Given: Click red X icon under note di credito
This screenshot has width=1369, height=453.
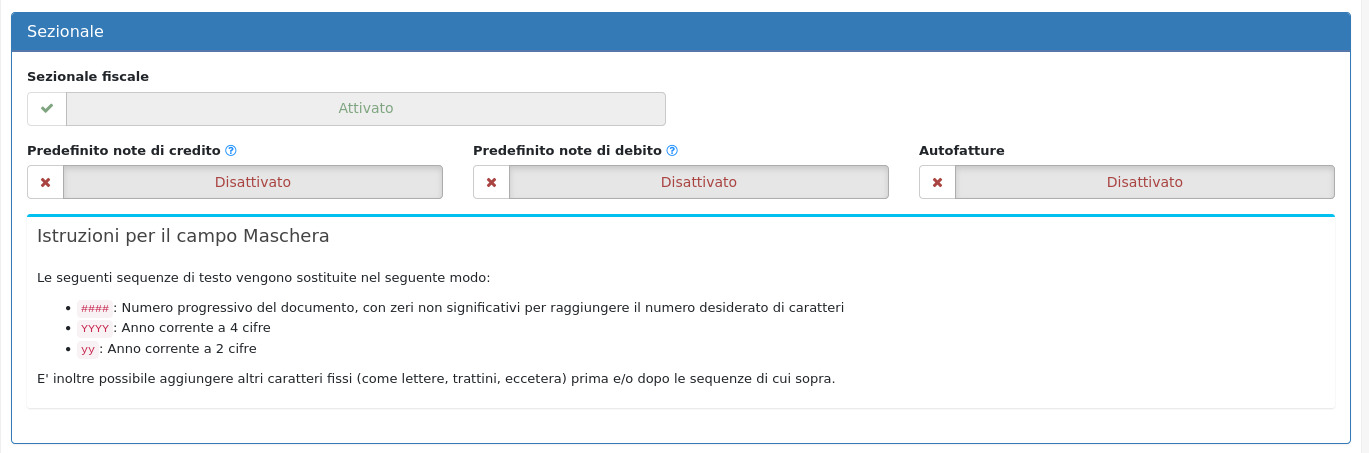Looking at the screenshot, I should coord(45,182).
